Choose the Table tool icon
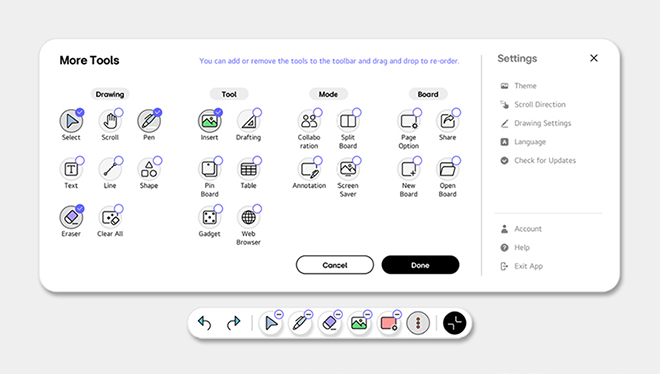660x374 pixels. (248, 169)
